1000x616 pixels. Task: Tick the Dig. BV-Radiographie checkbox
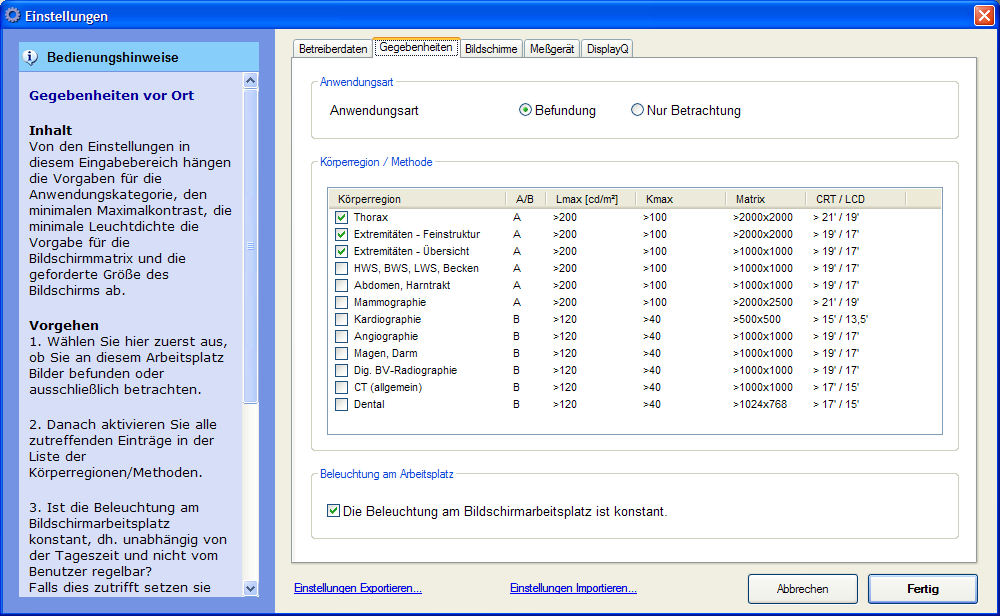[x=341, y=370]
